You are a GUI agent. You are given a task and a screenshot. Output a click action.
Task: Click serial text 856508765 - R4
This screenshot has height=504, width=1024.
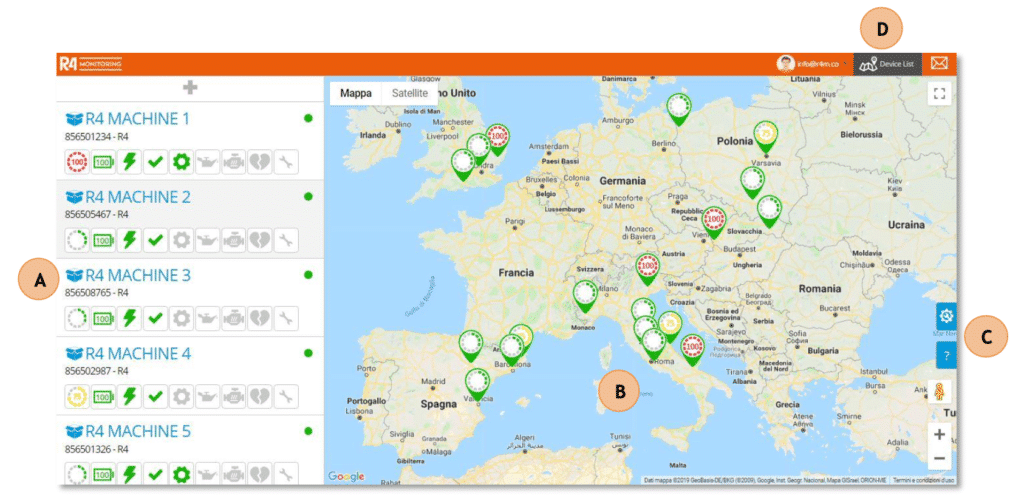coord(97,292)
